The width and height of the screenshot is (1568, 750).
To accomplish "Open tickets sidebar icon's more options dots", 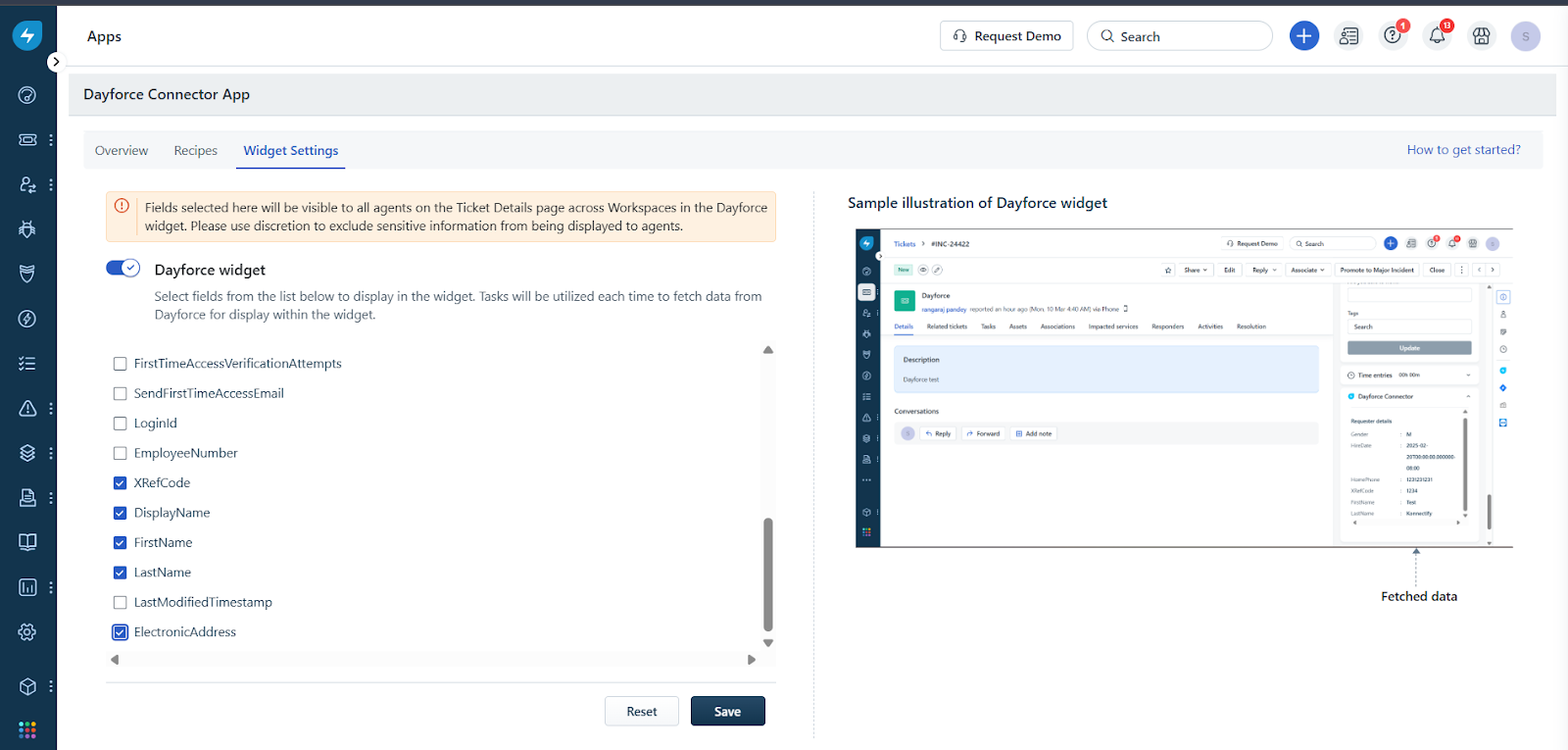I will 51,139.
